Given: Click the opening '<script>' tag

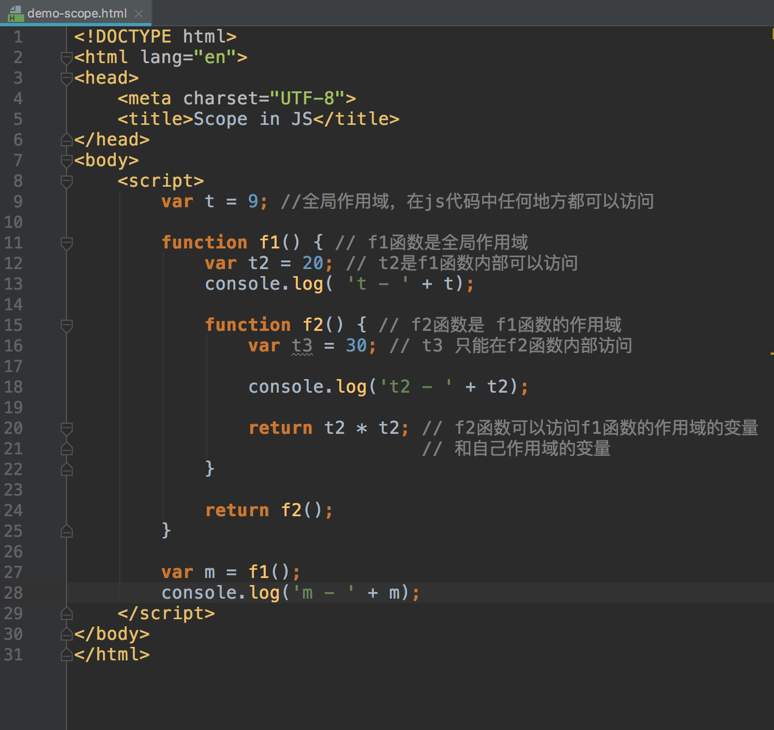Looking at the screenshot, I should (x=160, y=181).
